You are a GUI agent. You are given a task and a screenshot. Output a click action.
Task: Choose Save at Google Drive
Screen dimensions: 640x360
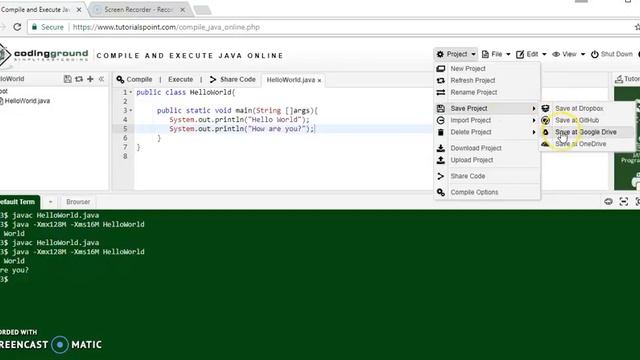pos(587,132)
